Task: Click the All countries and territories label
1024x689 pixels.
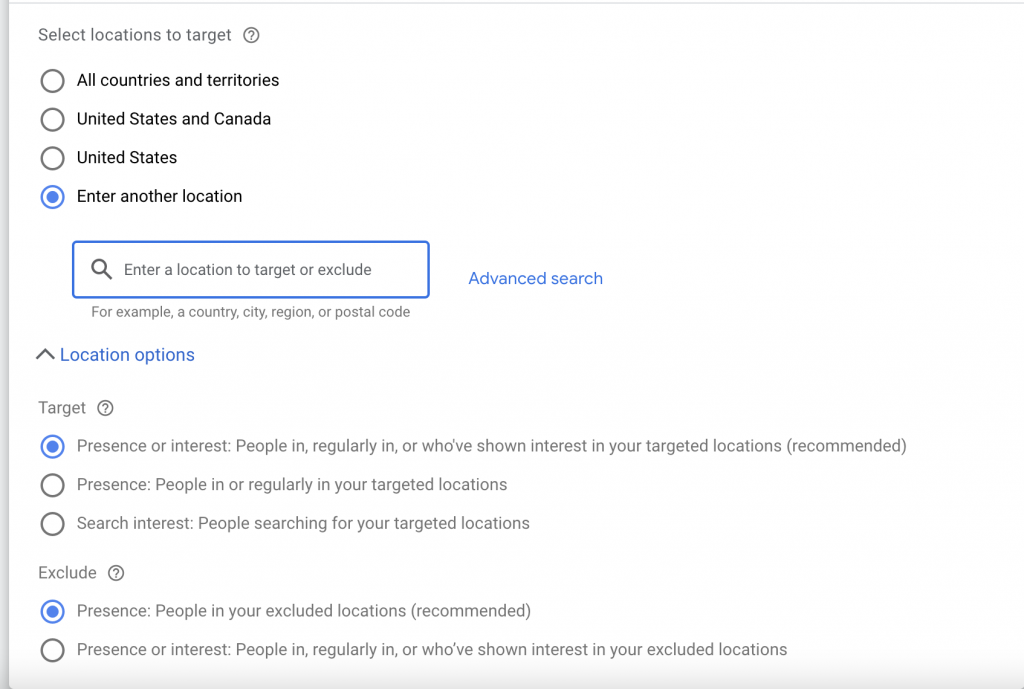Action: [178, 80]
